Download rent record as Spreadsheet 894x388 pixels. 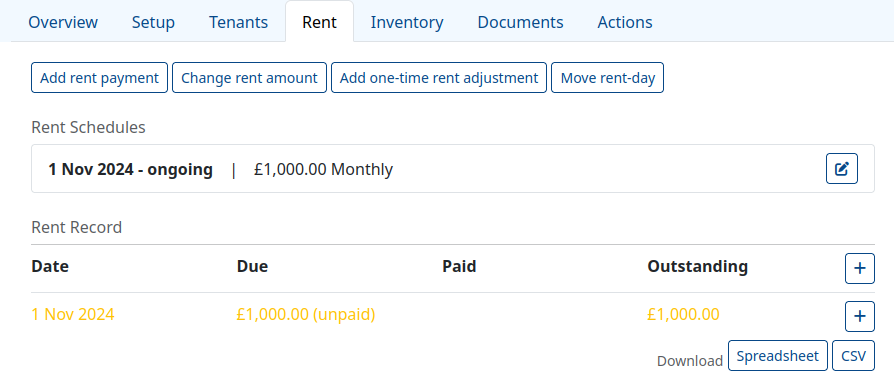pyautogui.click(x=778, y=356)
